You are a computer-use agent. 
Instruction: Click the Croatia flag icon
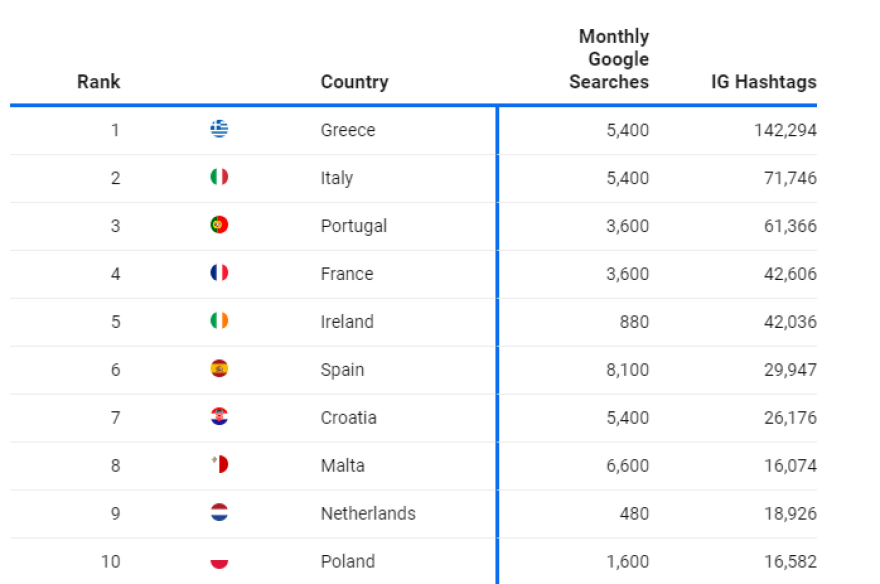click(x=219, y=417)
